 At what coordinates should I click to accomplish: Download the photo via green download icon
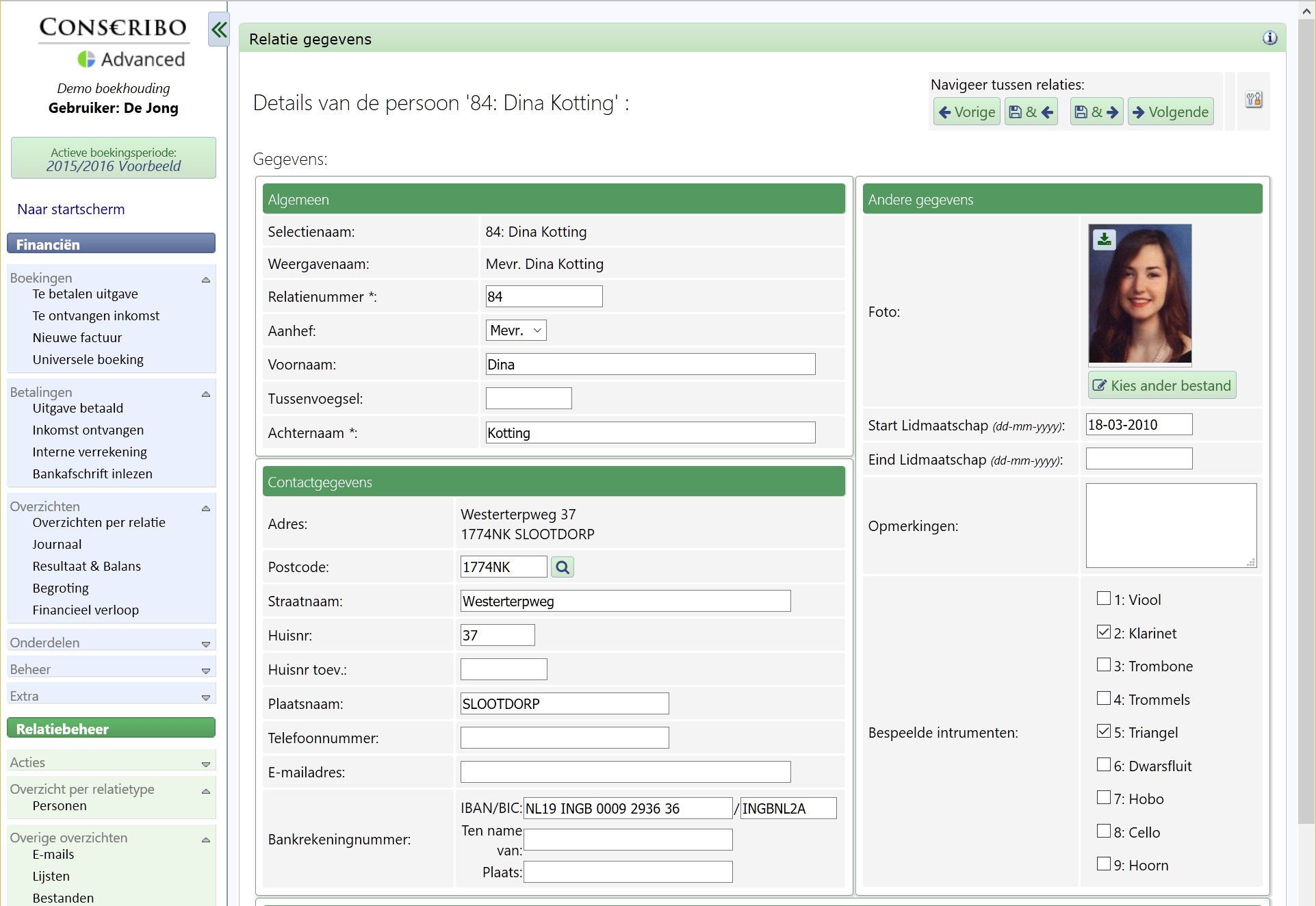point(1104,240)
